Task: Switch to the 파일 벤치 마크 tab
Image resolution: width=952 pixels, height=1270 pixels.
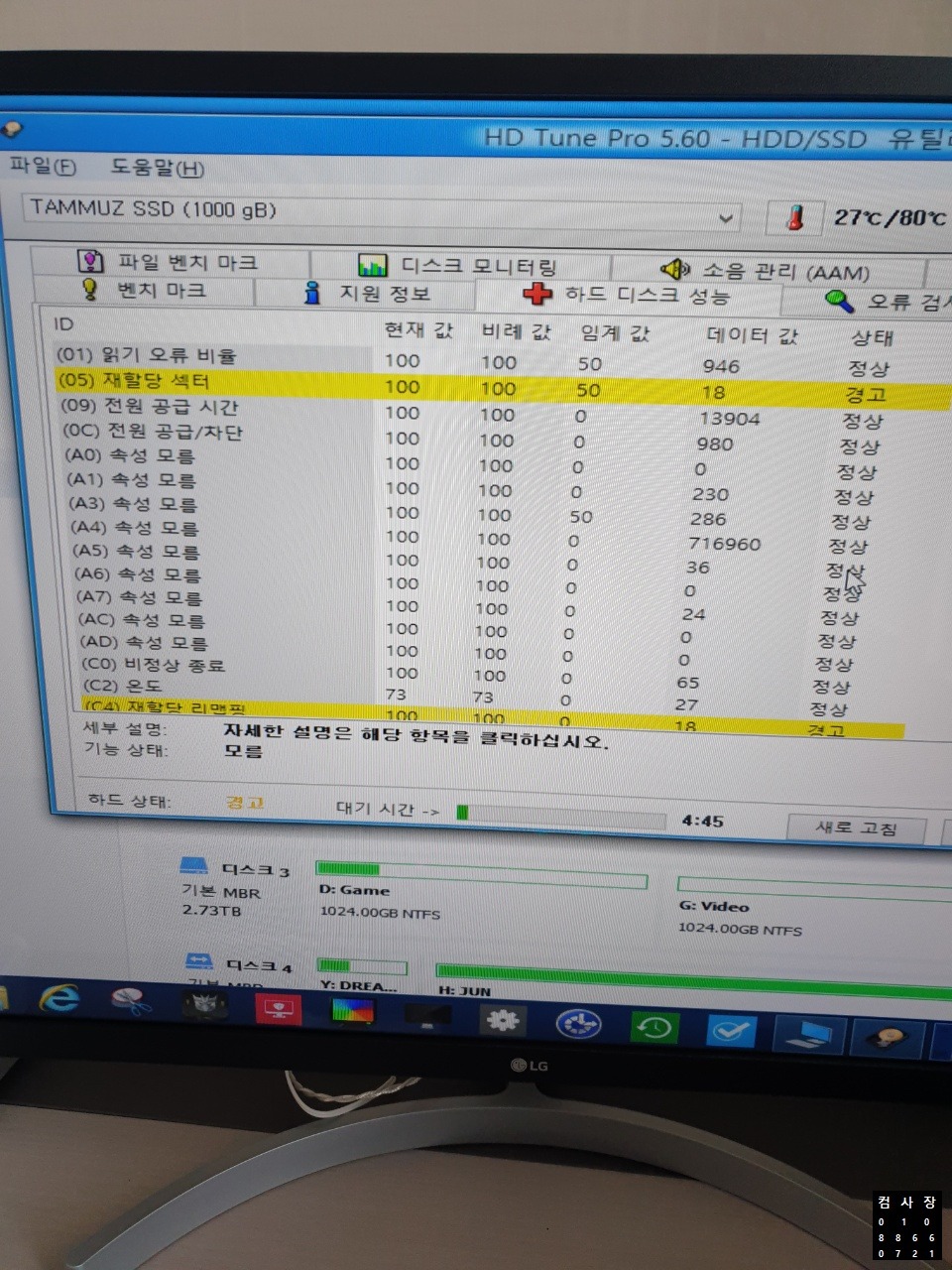Action: click(x=171, y=262)
